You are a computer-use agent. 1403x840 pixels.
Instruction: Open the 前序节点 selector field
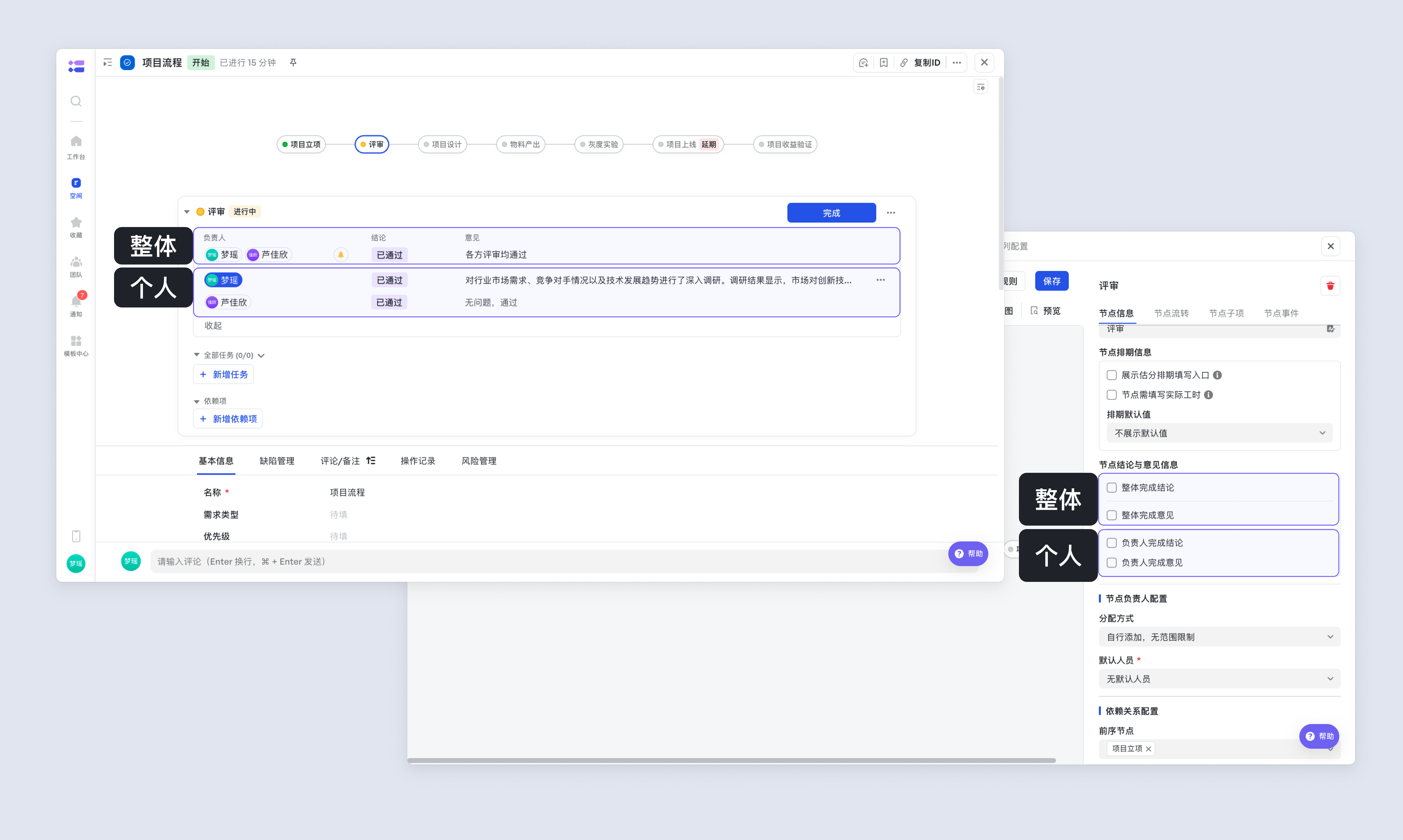pyautogui.click(x=1220, y=749)
